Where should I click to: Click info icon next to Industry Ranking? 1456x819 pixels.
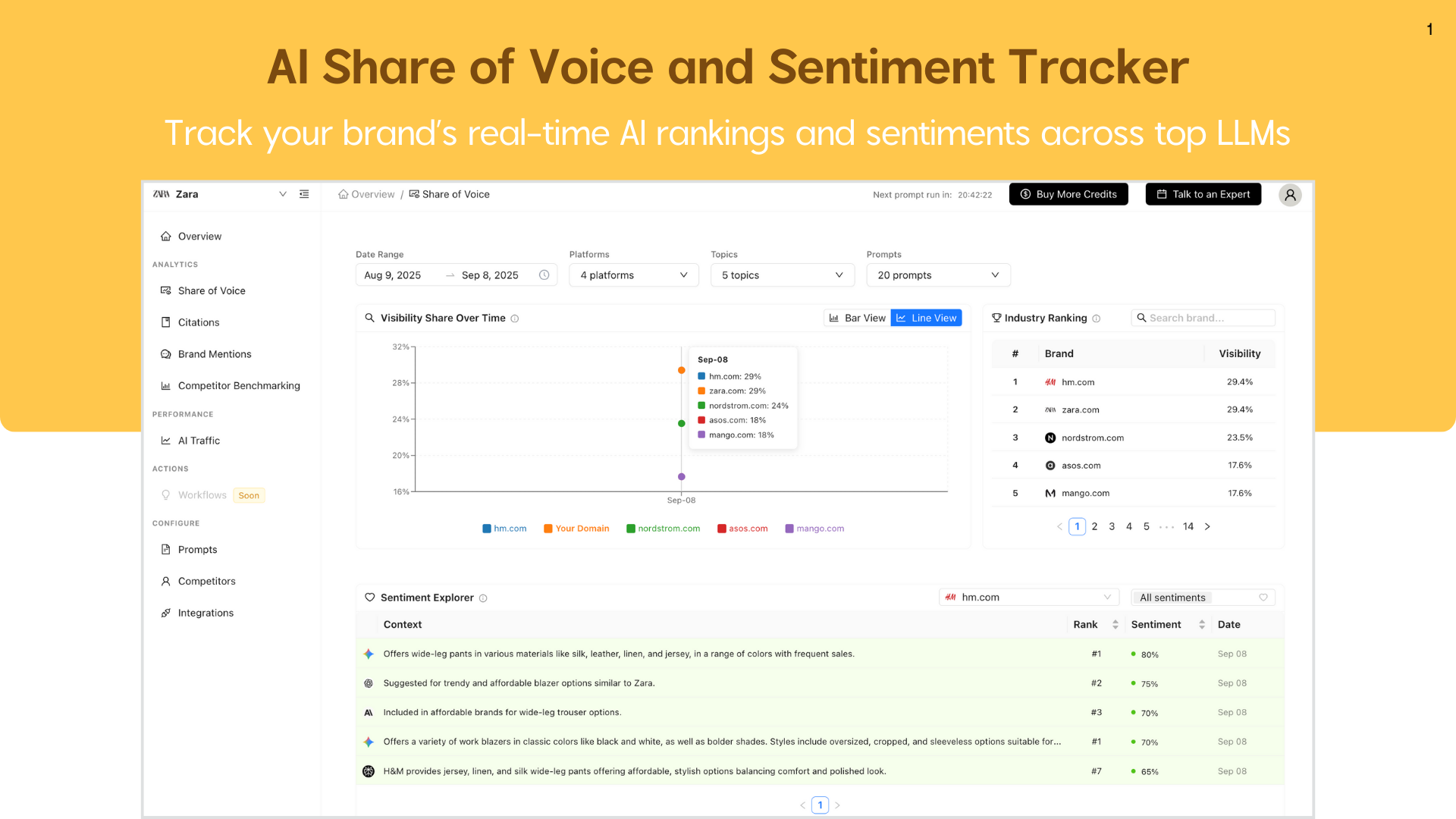[1096, 318]
